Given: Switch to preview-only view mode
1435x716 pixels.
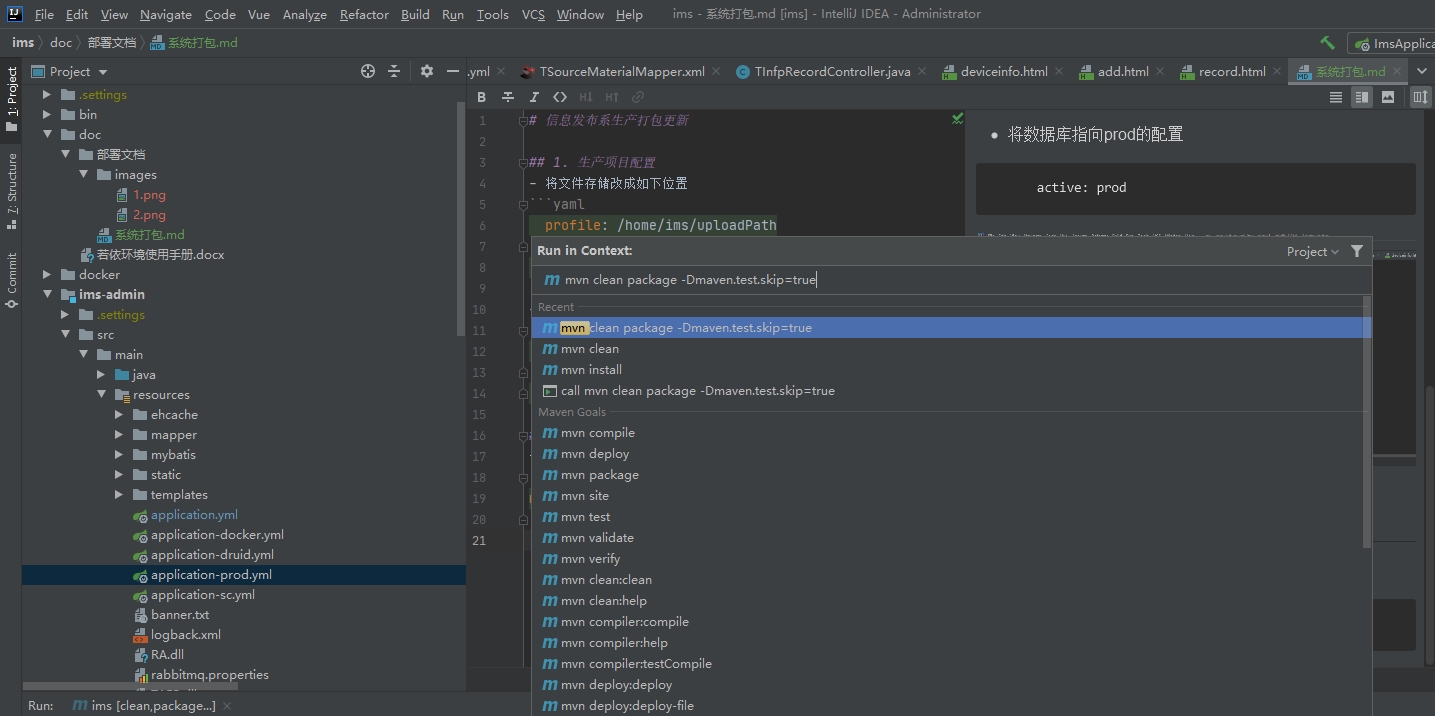Looking at the screenshot, I should pos(1388,97).
